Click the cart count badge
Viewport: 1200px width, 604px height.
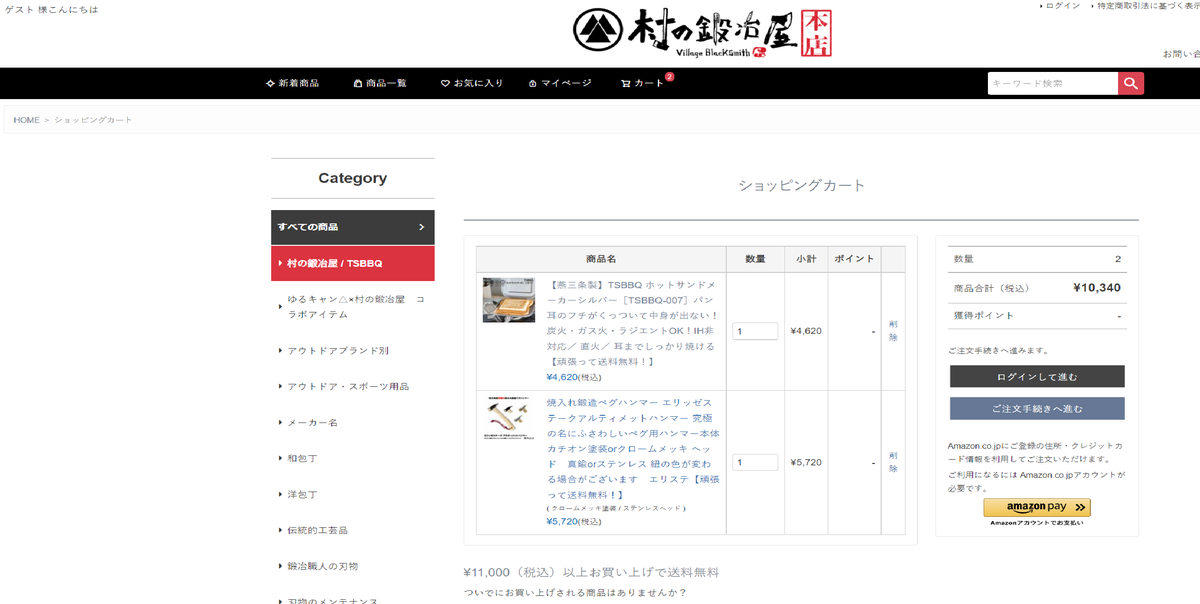[669, 76]
